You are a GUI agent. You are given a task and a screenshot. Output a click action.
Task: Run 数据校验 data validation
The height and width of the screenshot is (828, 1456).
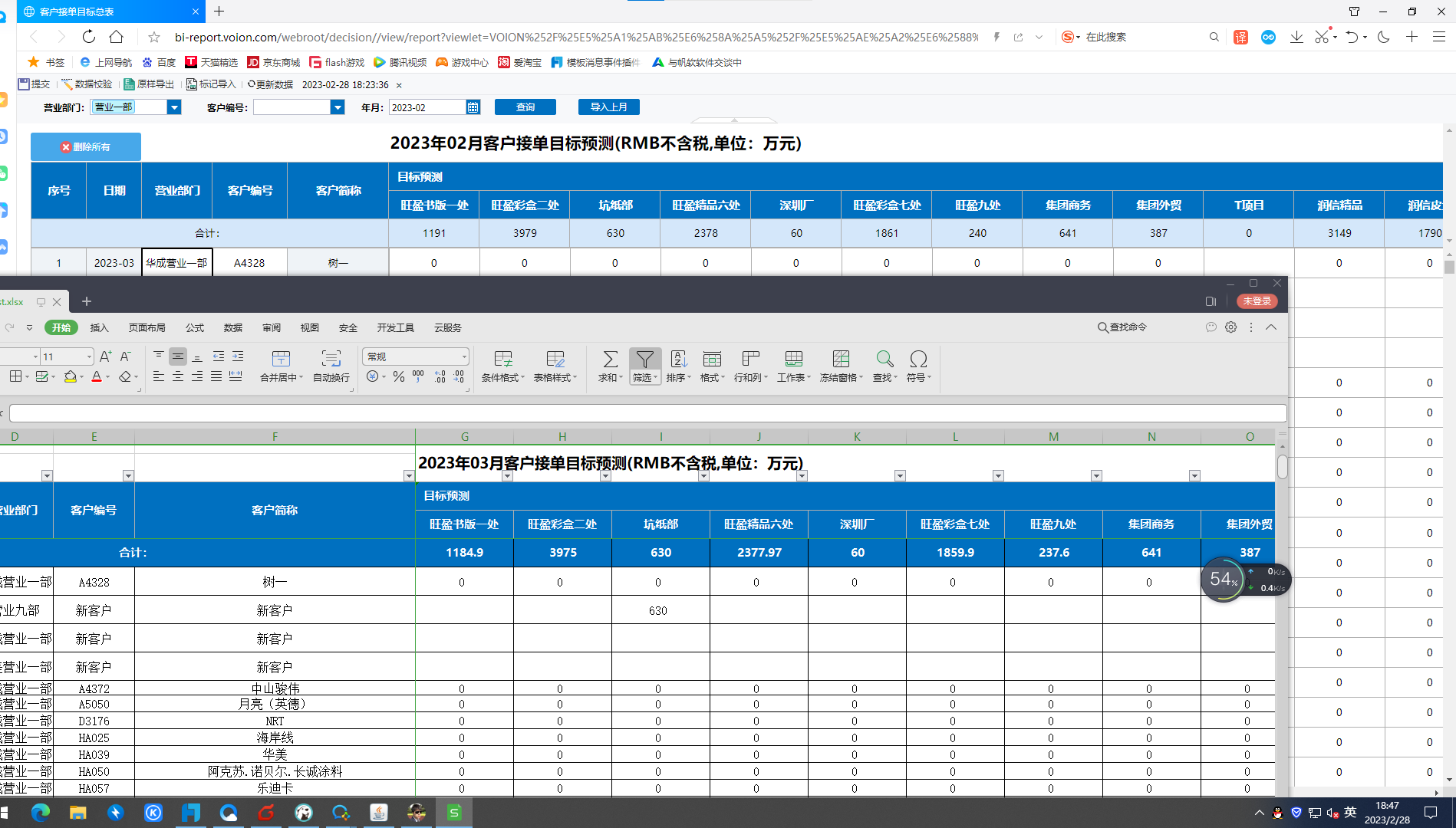(x=87, y=84)
